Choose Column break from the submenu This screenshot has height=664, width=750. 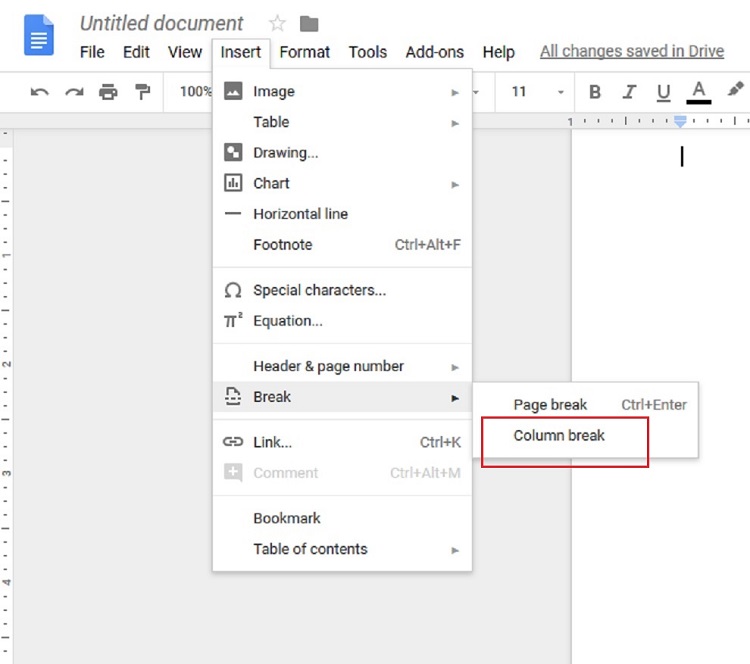click(x=559, y=436)
